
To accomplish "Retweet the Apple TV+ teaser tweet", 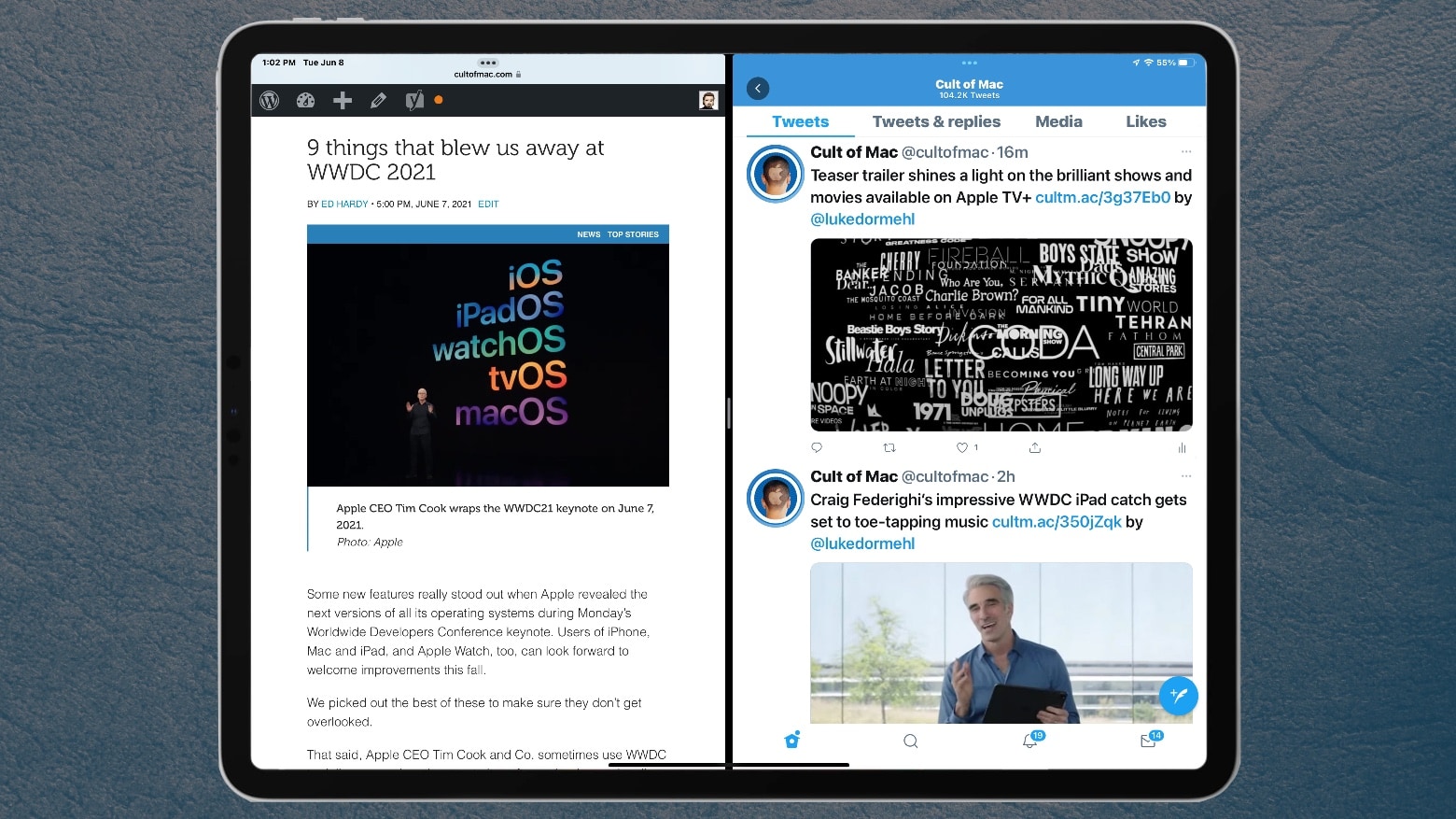I will 889,447.
